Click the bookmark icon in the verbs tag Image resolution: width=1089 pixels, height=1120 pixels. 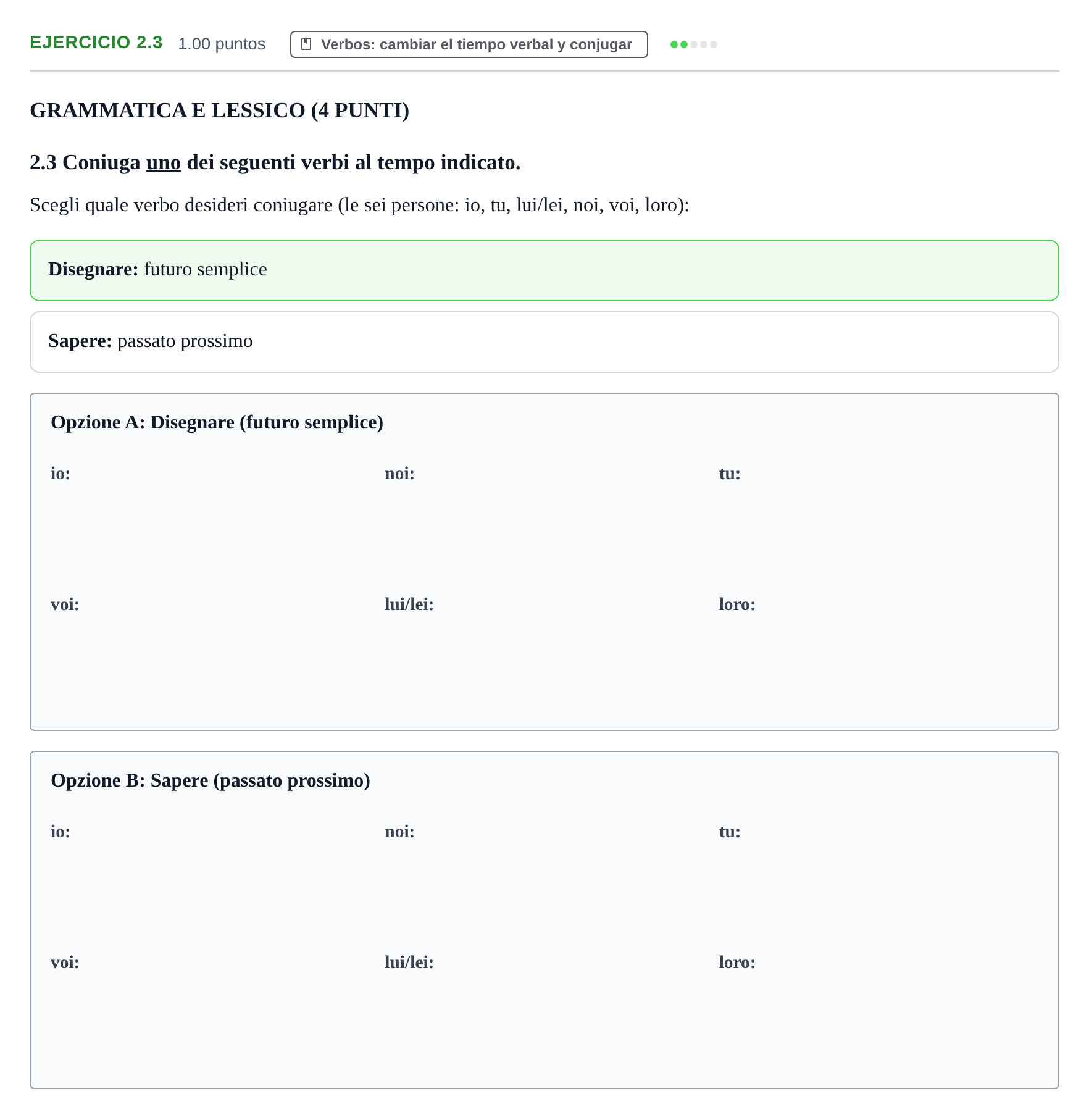306,44
